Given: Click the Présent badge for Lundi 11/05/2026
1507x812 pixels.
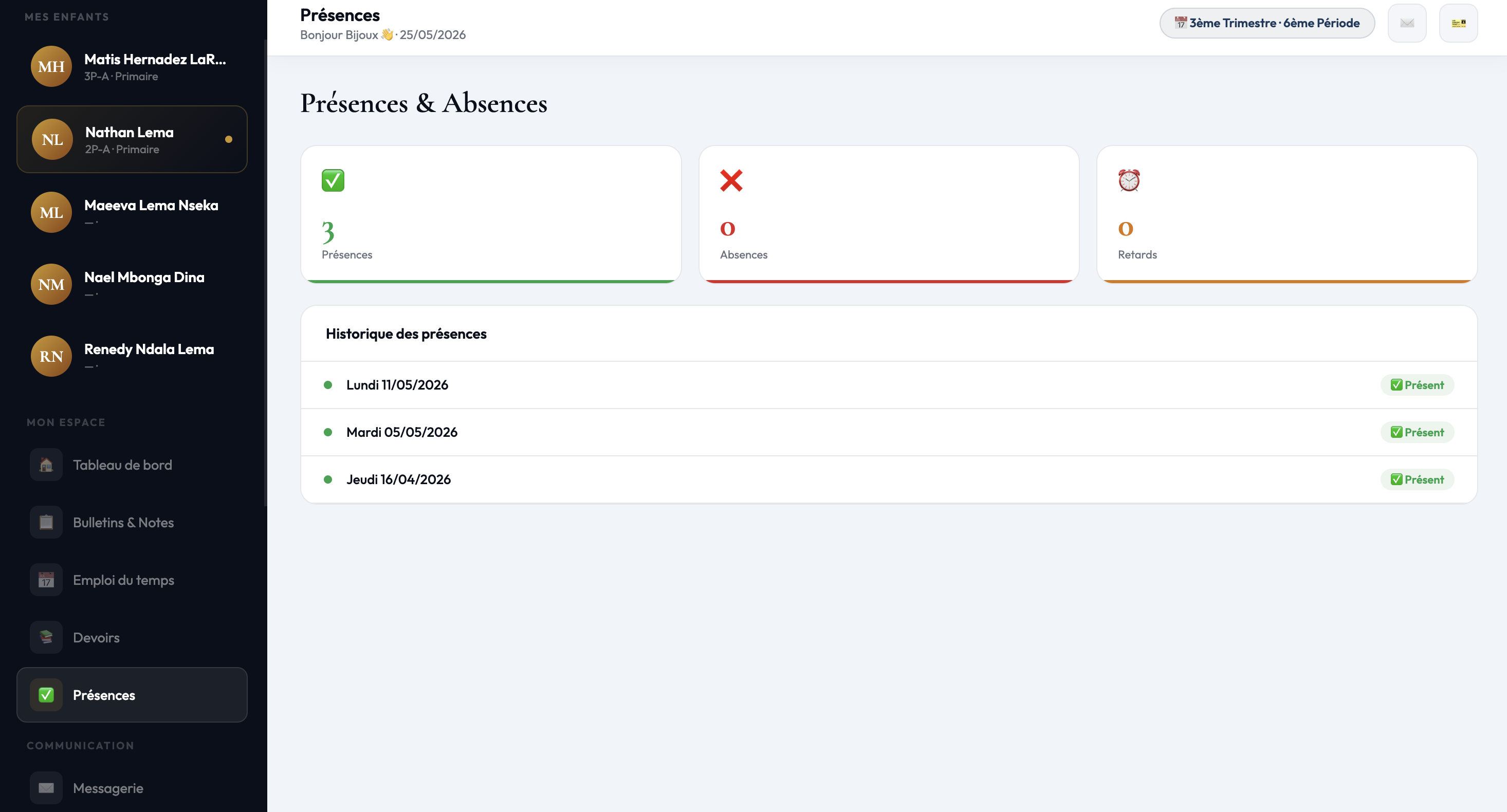Looking at the screenshot, I should click(x=1418, y=385).
